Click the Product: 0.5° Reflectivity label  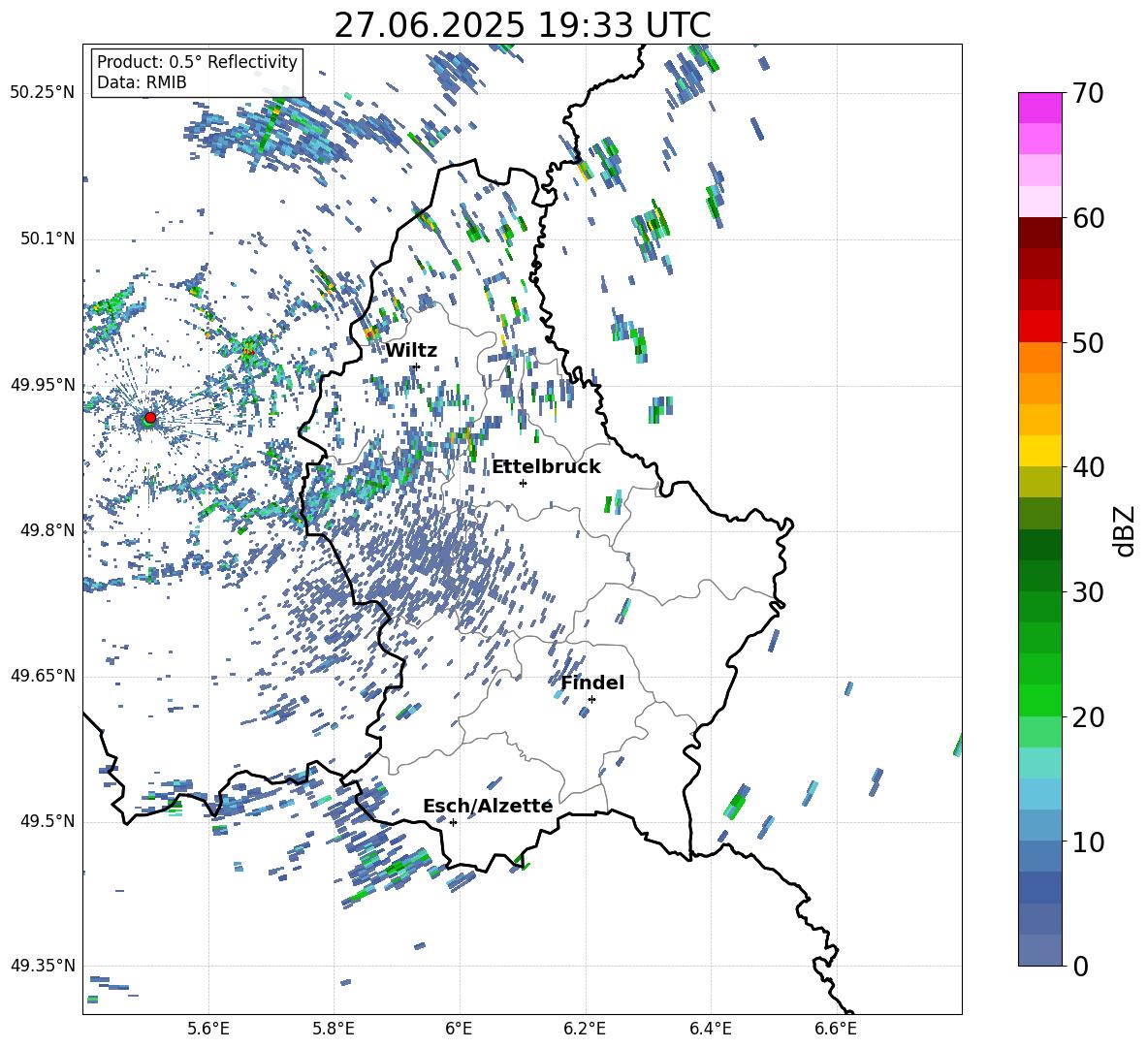click(x=197, y=61)
